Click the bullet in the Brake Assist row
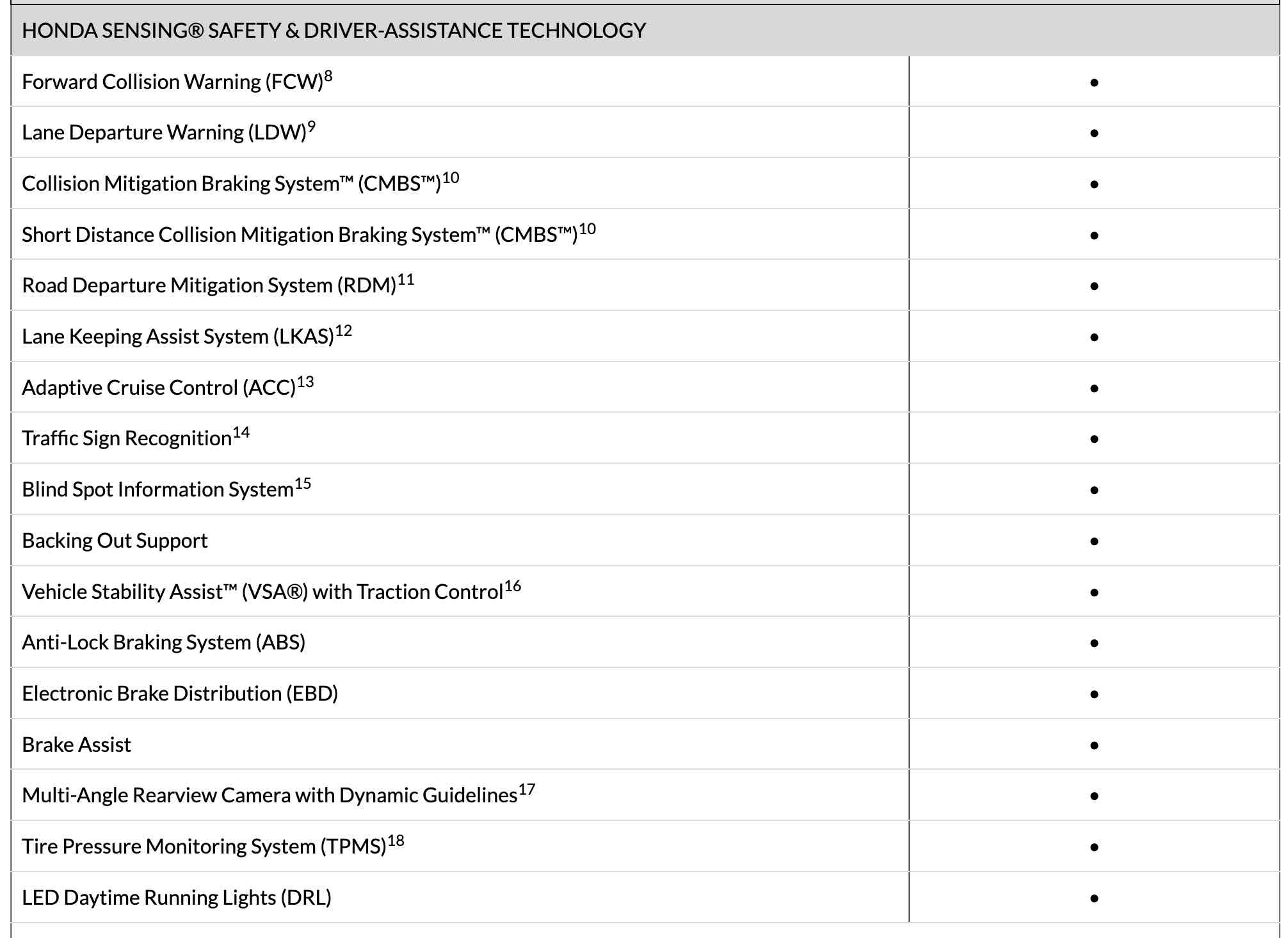 1094,745
